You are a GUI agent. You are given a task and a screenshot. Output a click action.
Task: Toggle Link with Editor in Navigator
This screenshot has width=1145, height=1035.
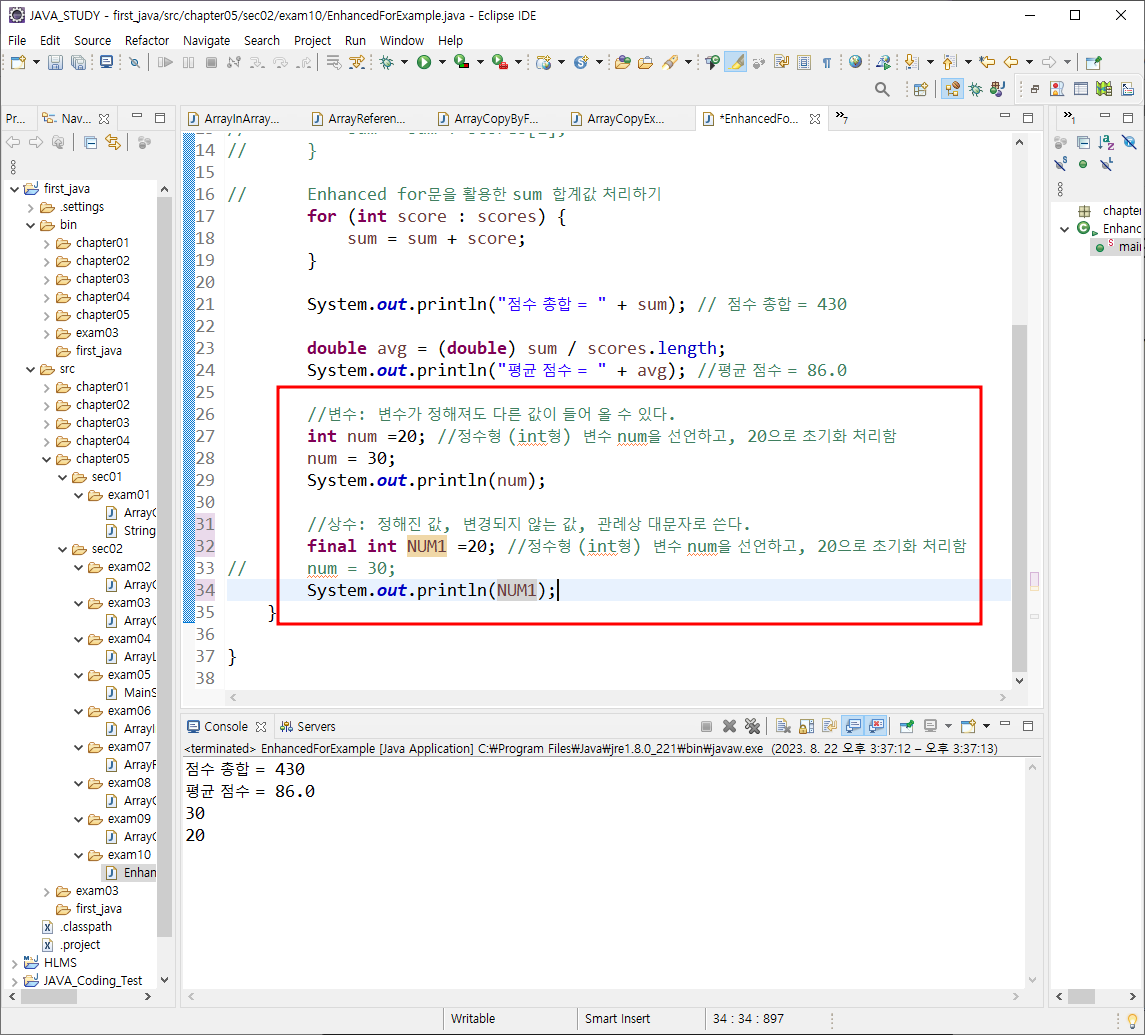(112, 142)
